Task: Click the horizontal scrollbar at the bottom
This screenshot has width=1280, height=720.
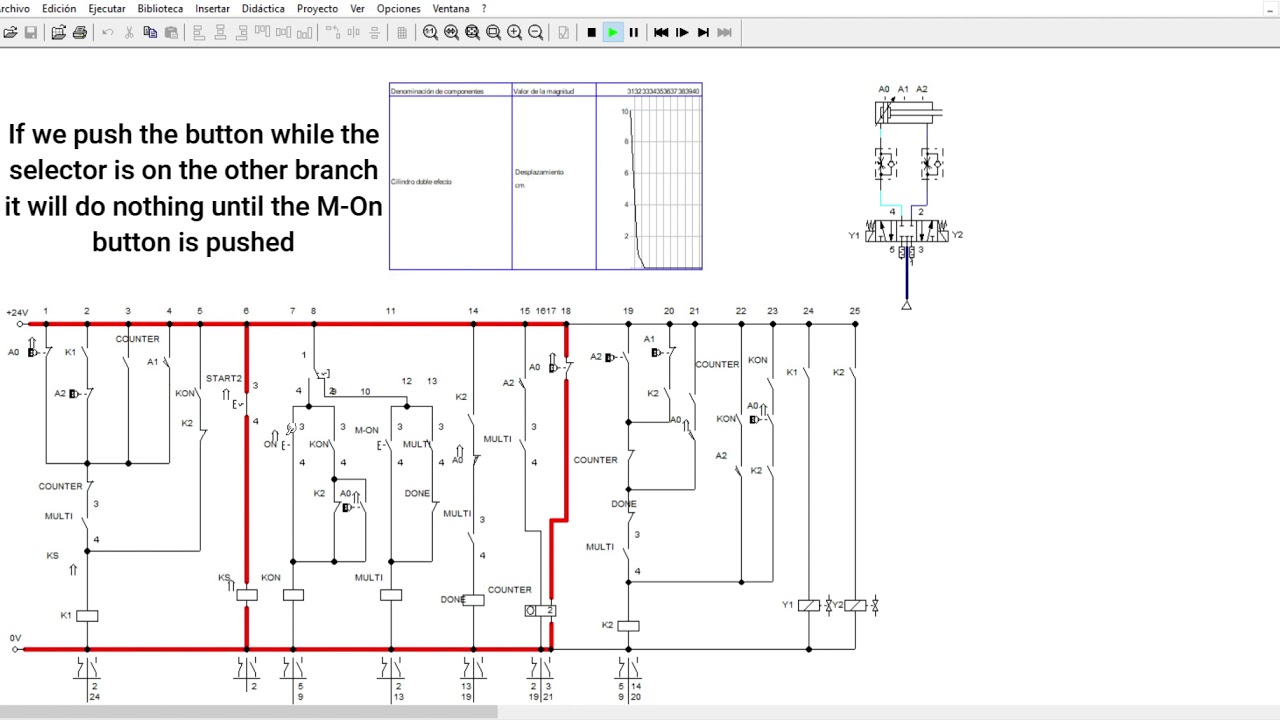Action: point(248,712)
